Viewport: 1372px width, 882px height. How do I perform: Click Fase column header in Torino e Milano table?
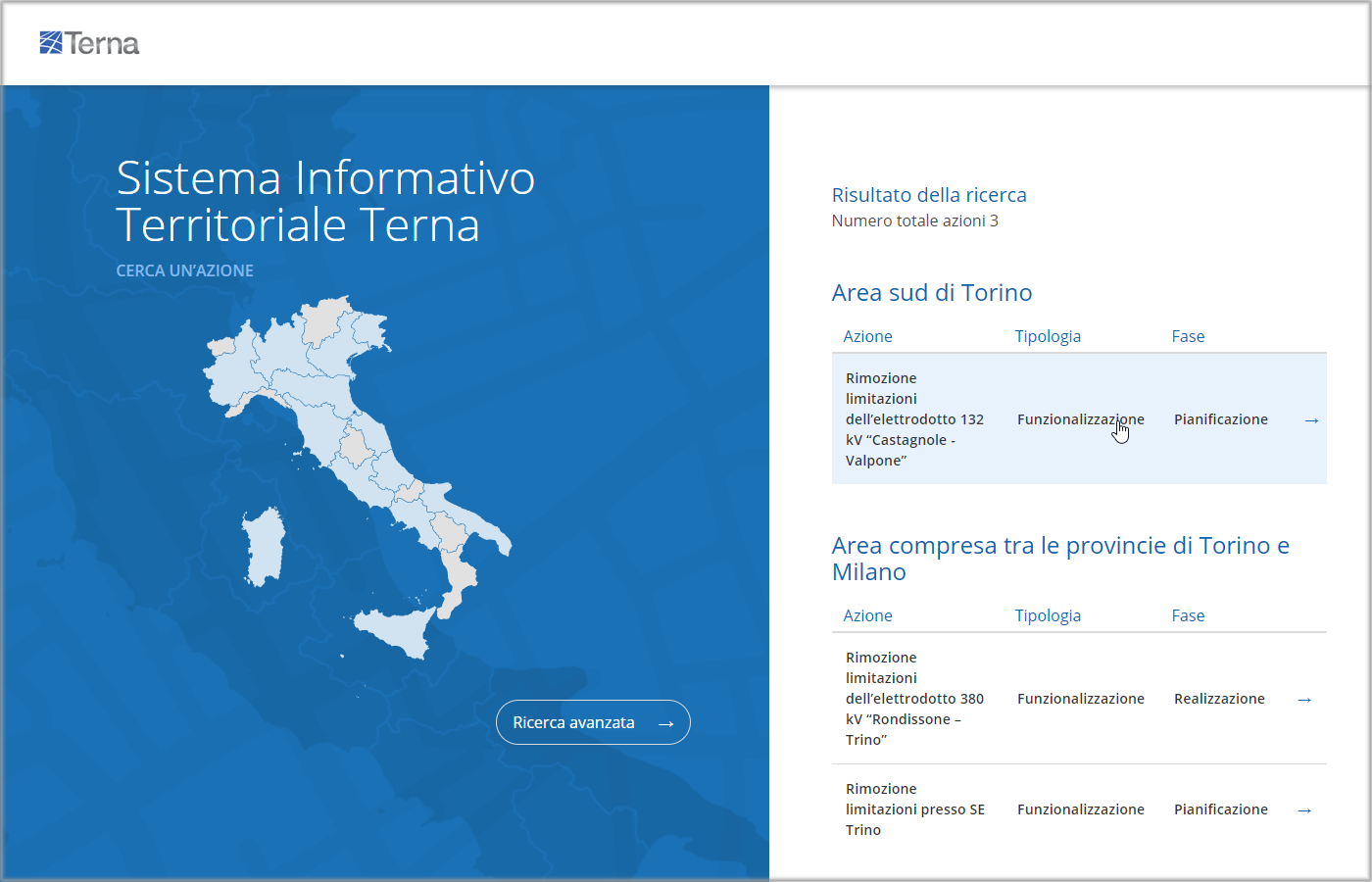tap(1188, 615)
